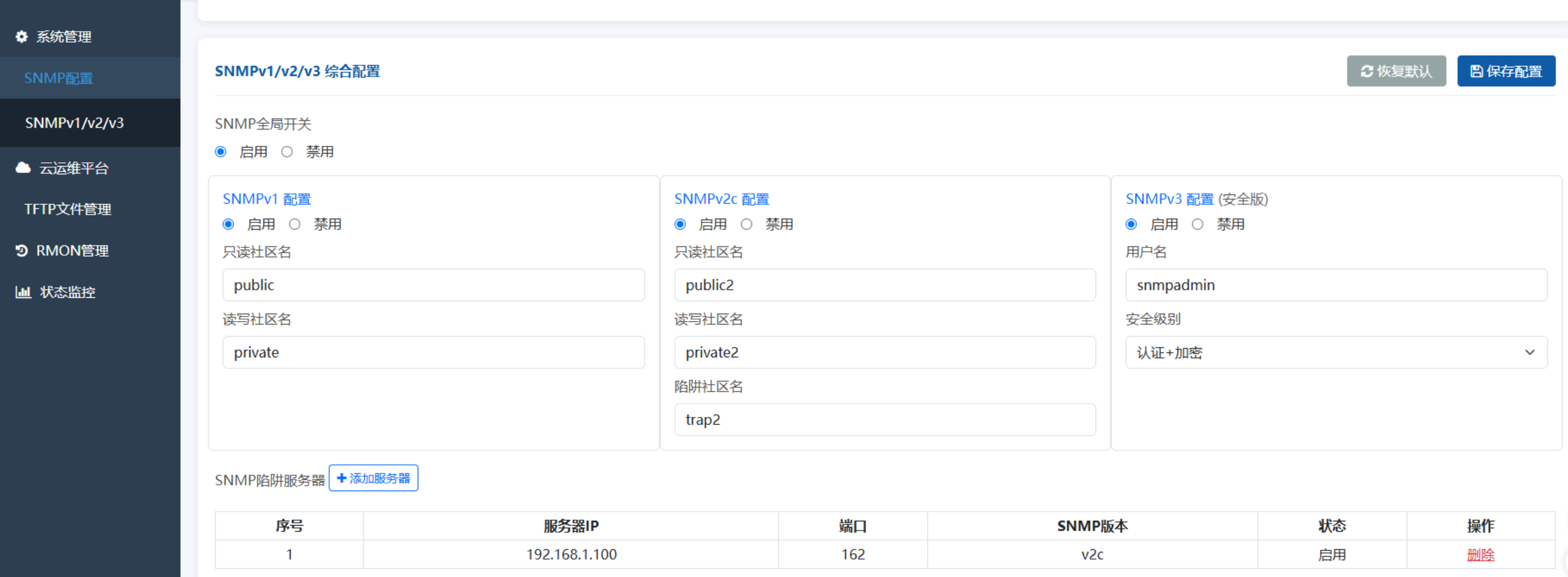1568x577 pixels.
Task: Select 禁用 radio in SNMPv1 配置
Action: point(295,224)
